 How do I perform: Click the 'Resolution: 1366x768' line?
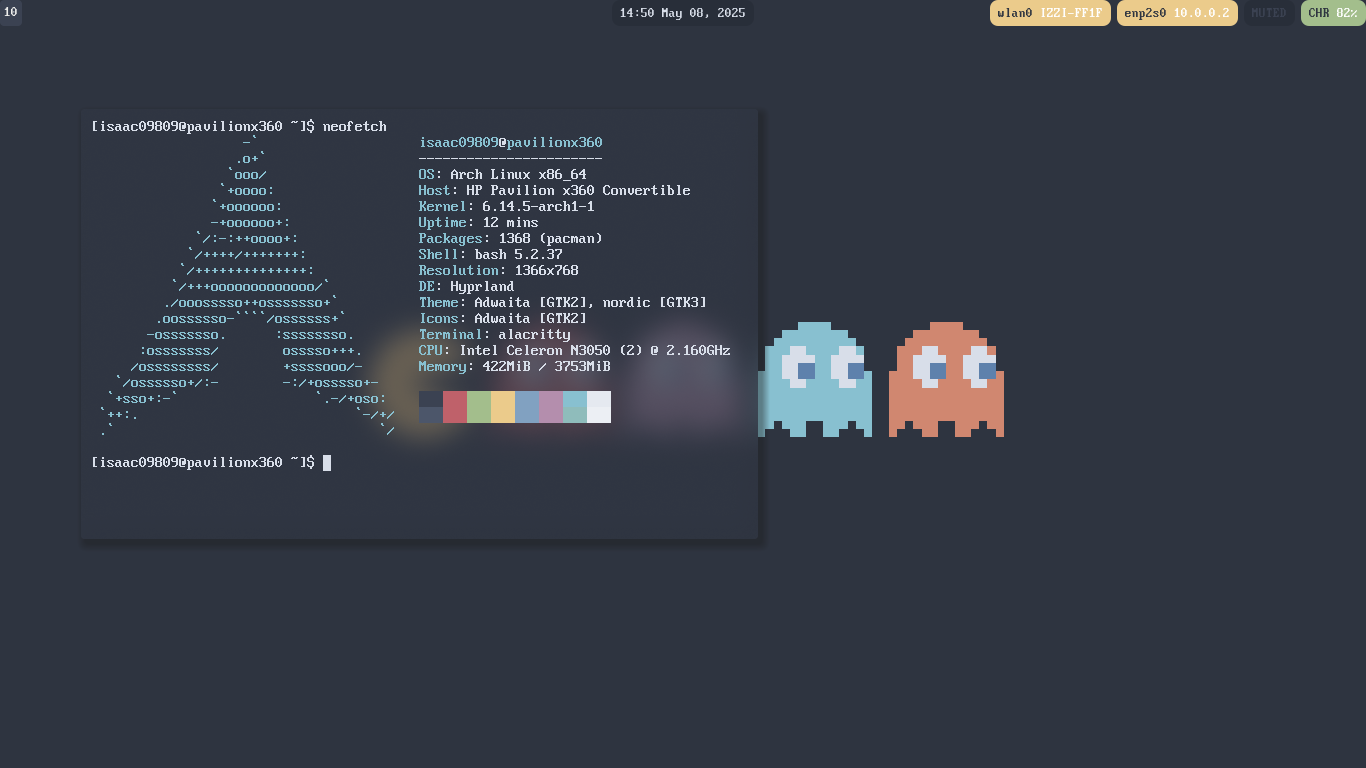pos(498,271)
